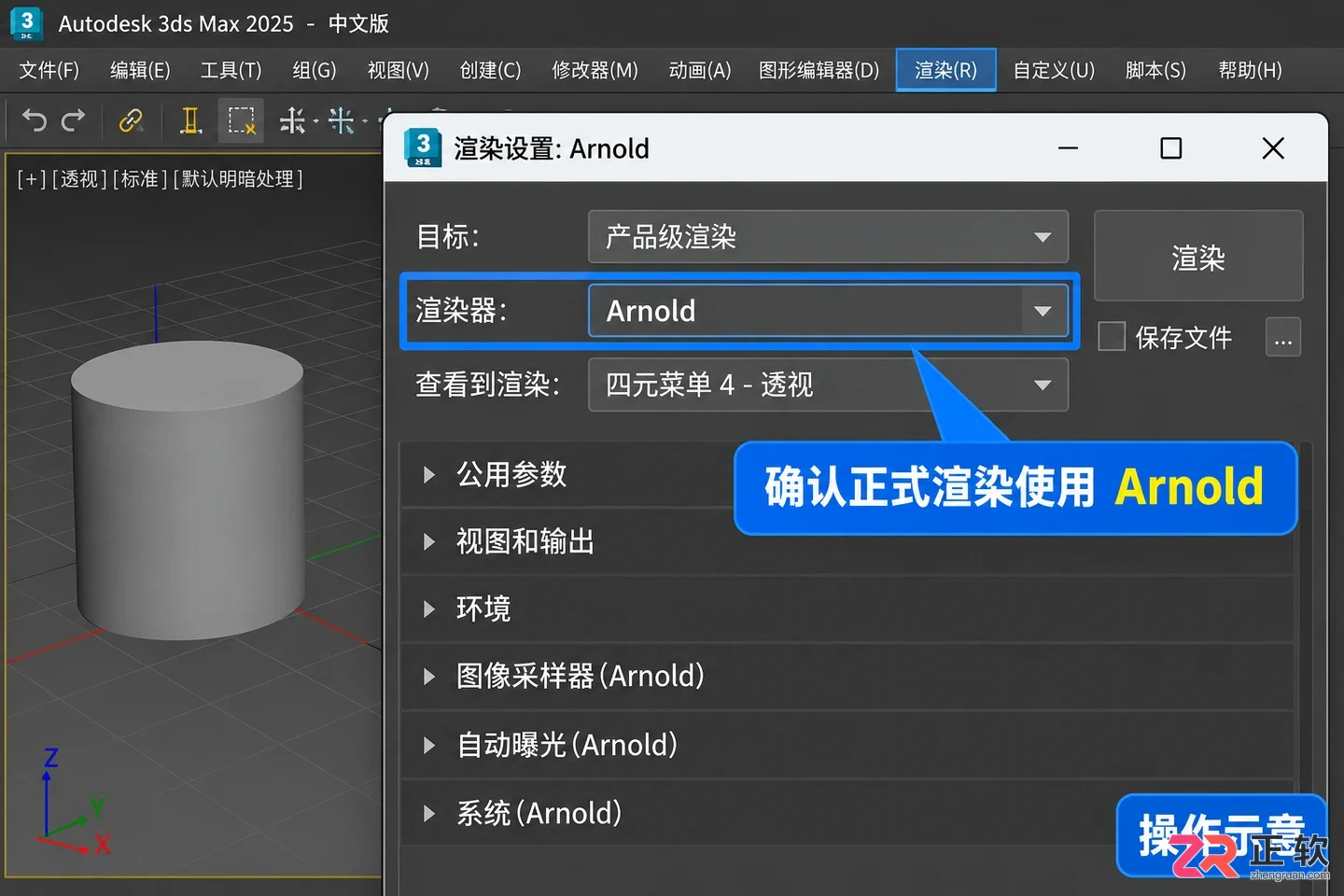Select the Select Object tool icon

[190, 120]
